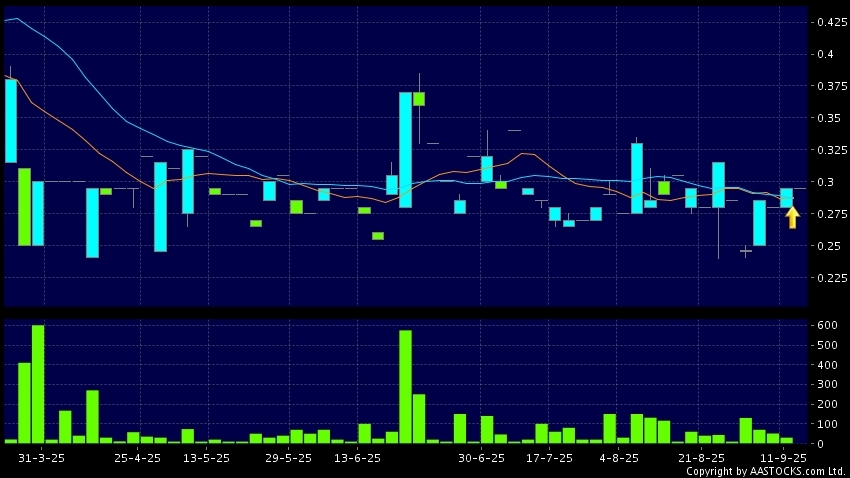Select the 25-4-25 date label

(x=137, y=458)
